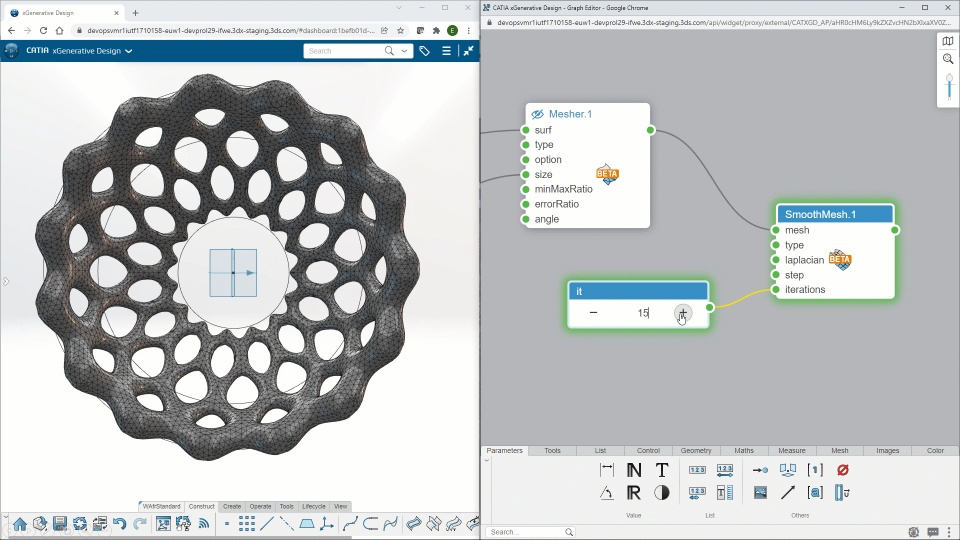Click the image picture parameter icon

[x=760, y=493]
